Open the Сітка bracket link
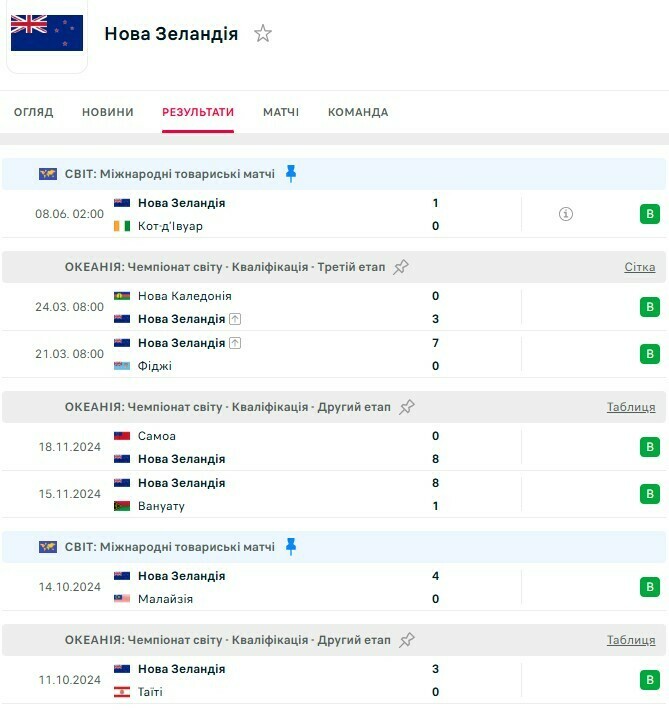The width and height of the screenshot is (669, 714). coord(640,267)
